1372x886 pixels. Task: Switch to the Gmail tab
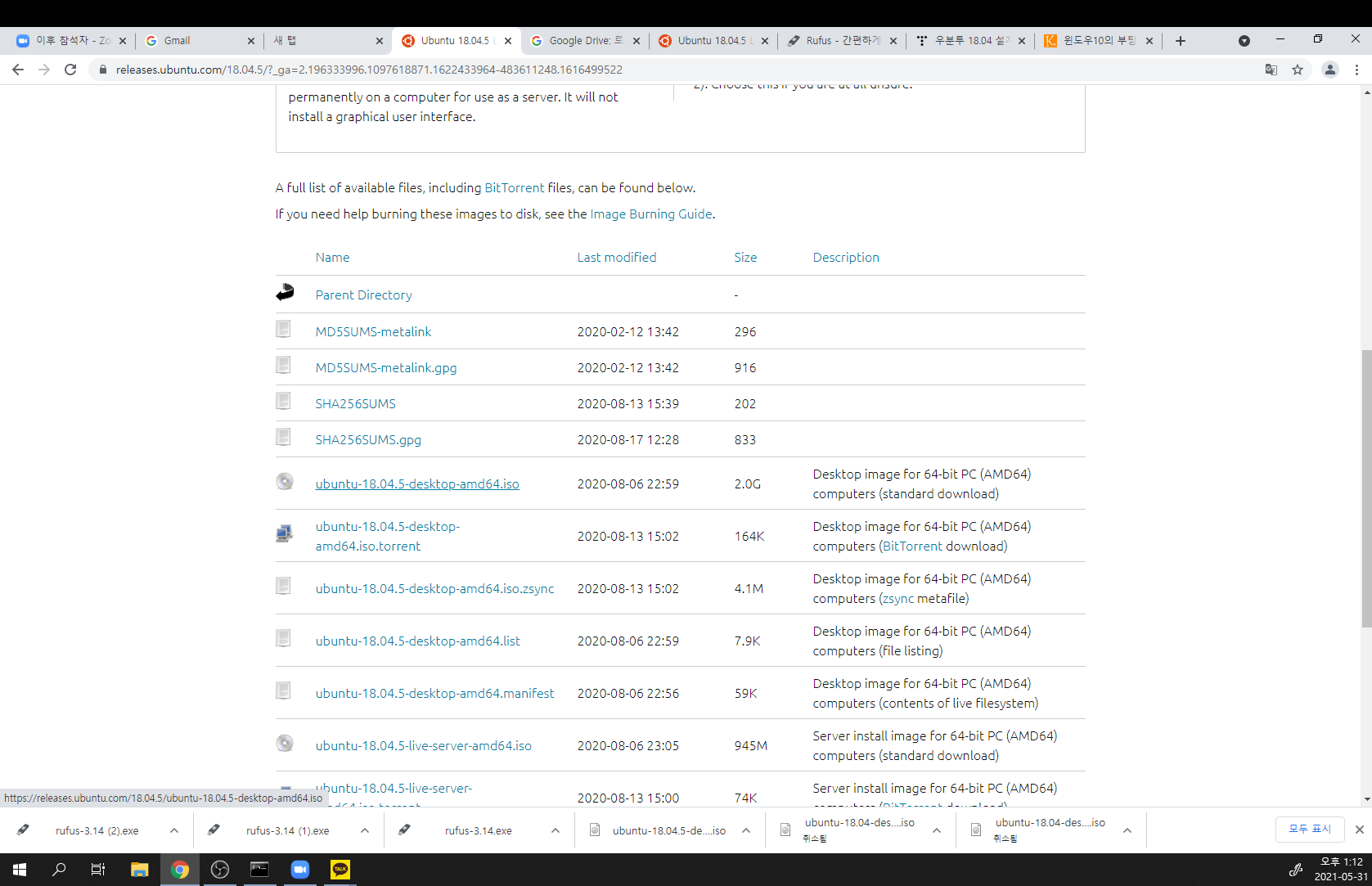[199, 41]
